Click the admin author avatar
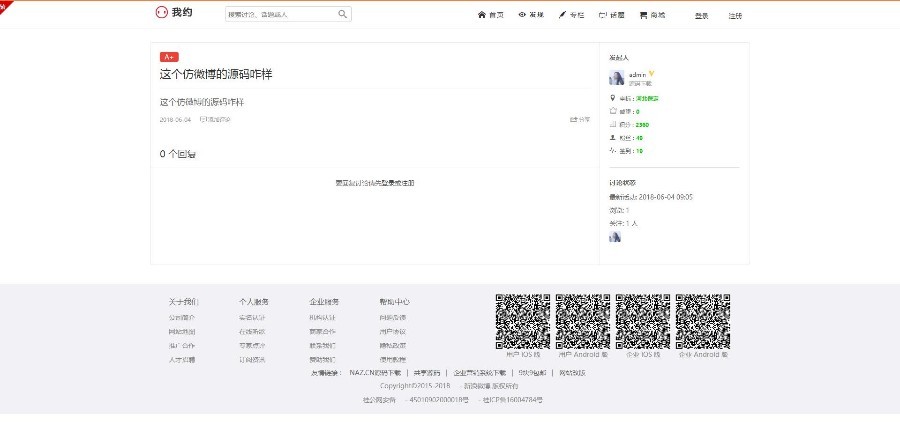Screen dimensions: 900x443 pos(616,78)
